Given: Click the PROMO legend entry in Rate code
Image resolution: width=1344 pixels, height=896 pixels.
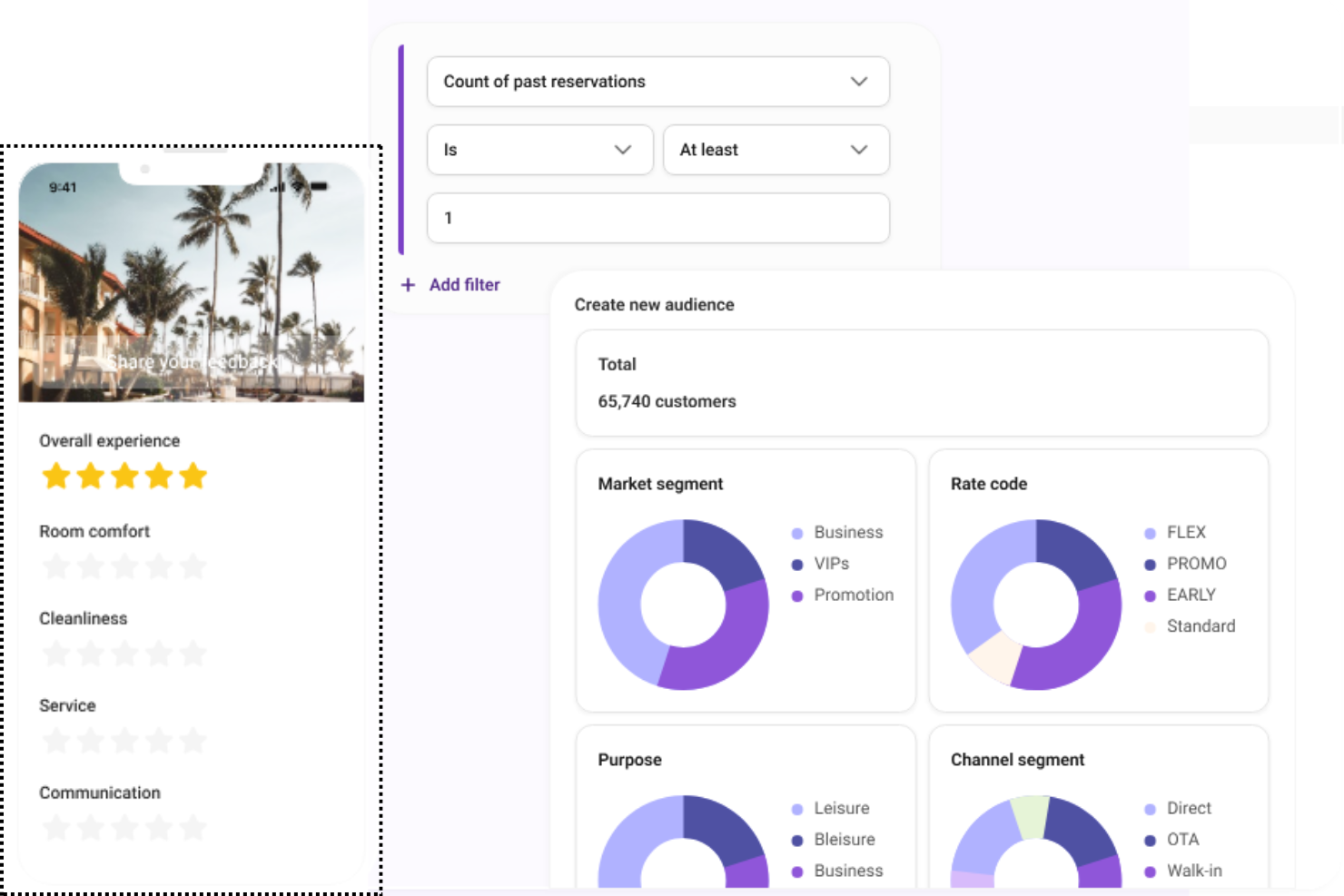Looking at the screenshot, I should pos(1185,564).
